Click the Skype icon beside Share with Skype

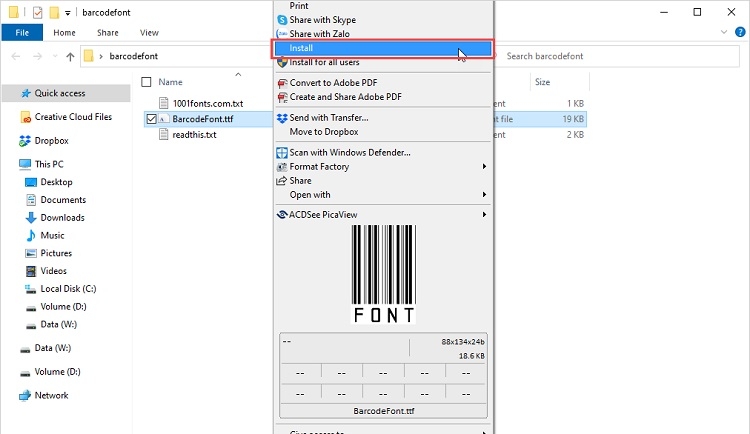282,20
